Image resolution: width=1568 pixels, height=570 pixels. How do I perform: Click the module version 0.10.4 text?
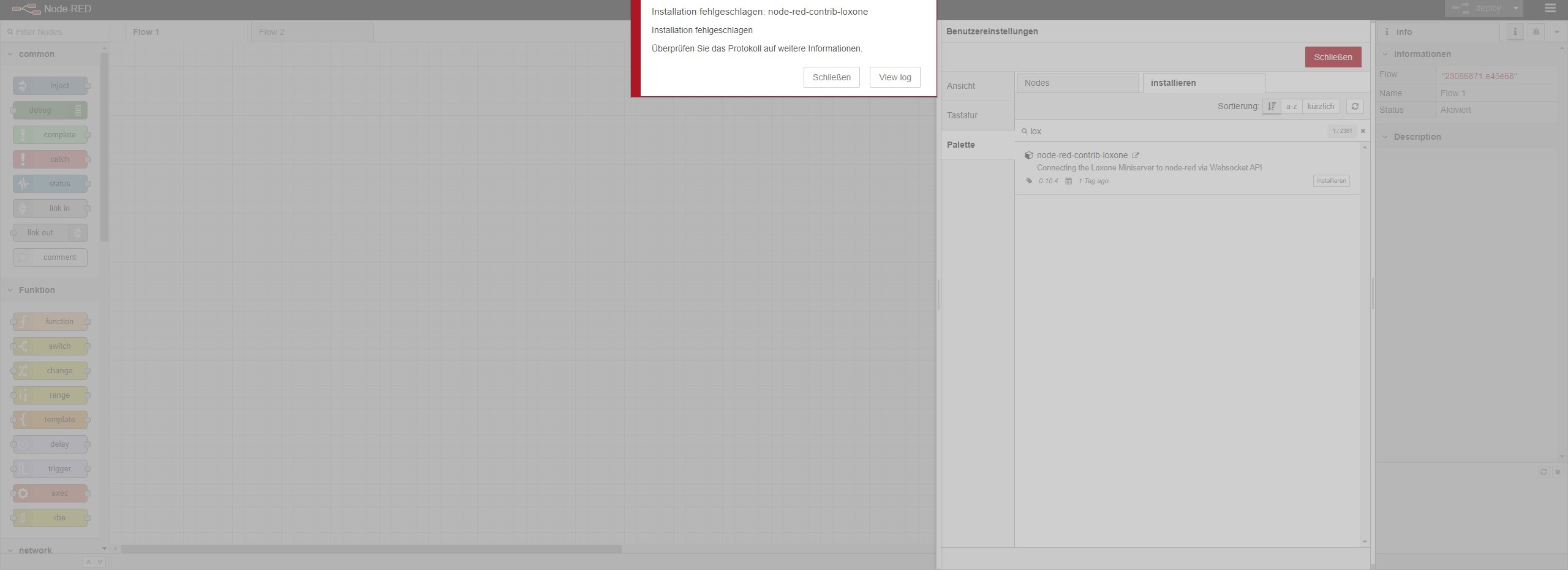pos(1048,181)
